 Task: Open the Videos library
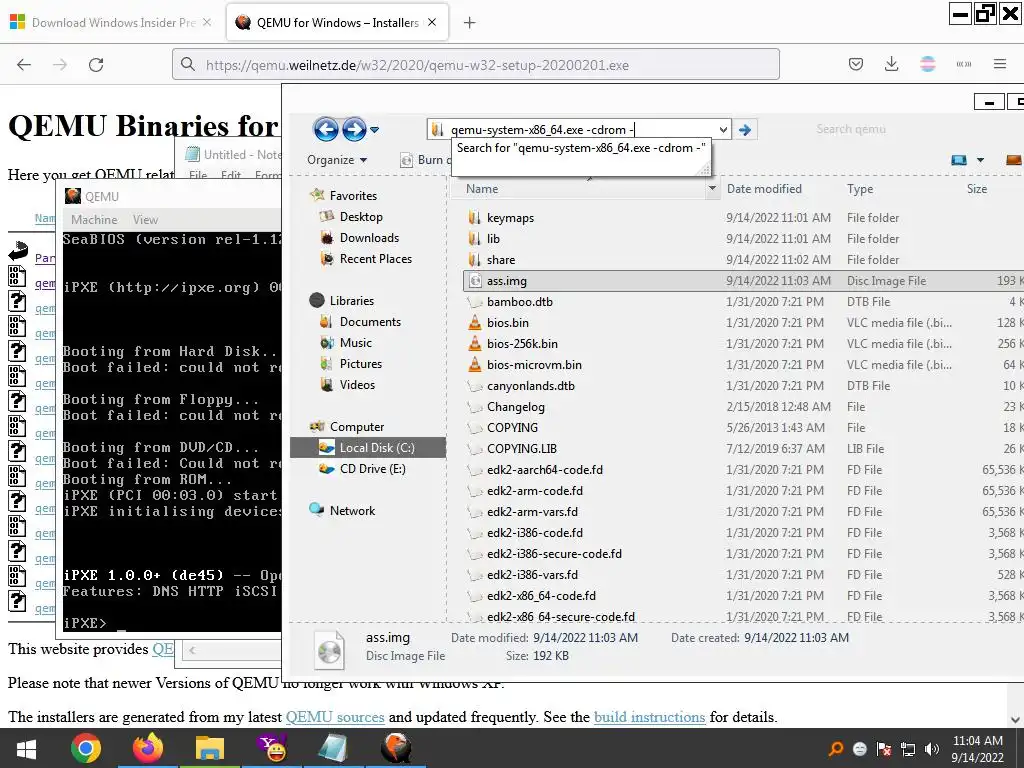pos(357,385)
